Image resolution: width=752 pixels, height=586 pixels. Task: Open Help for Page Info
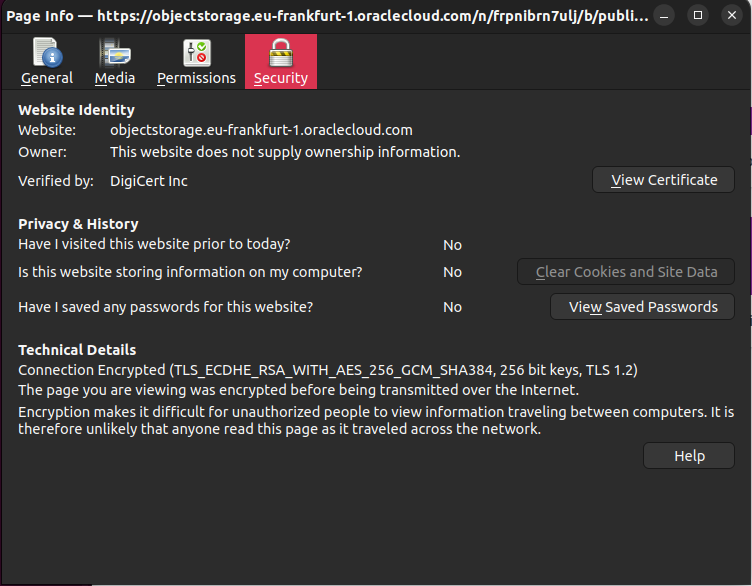(689, 456)
